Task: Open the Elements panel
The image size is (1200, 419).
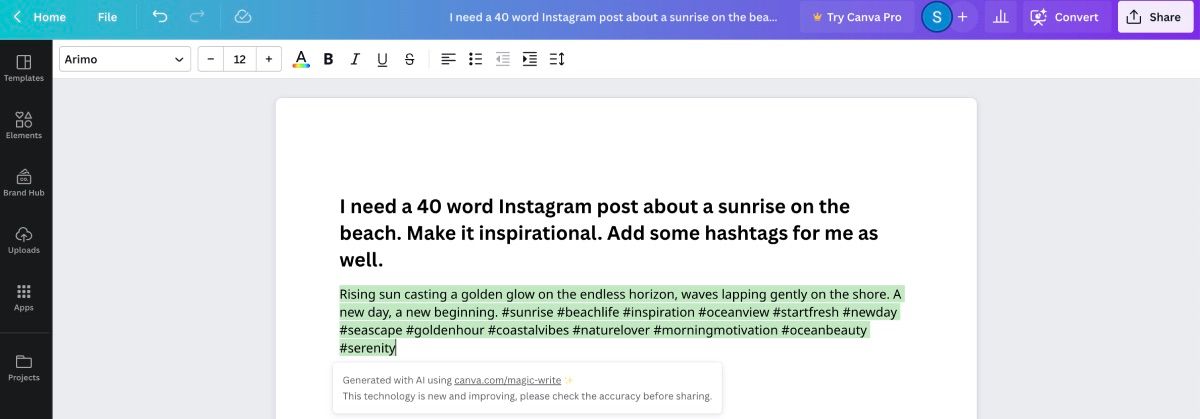Action: [24, 125]
